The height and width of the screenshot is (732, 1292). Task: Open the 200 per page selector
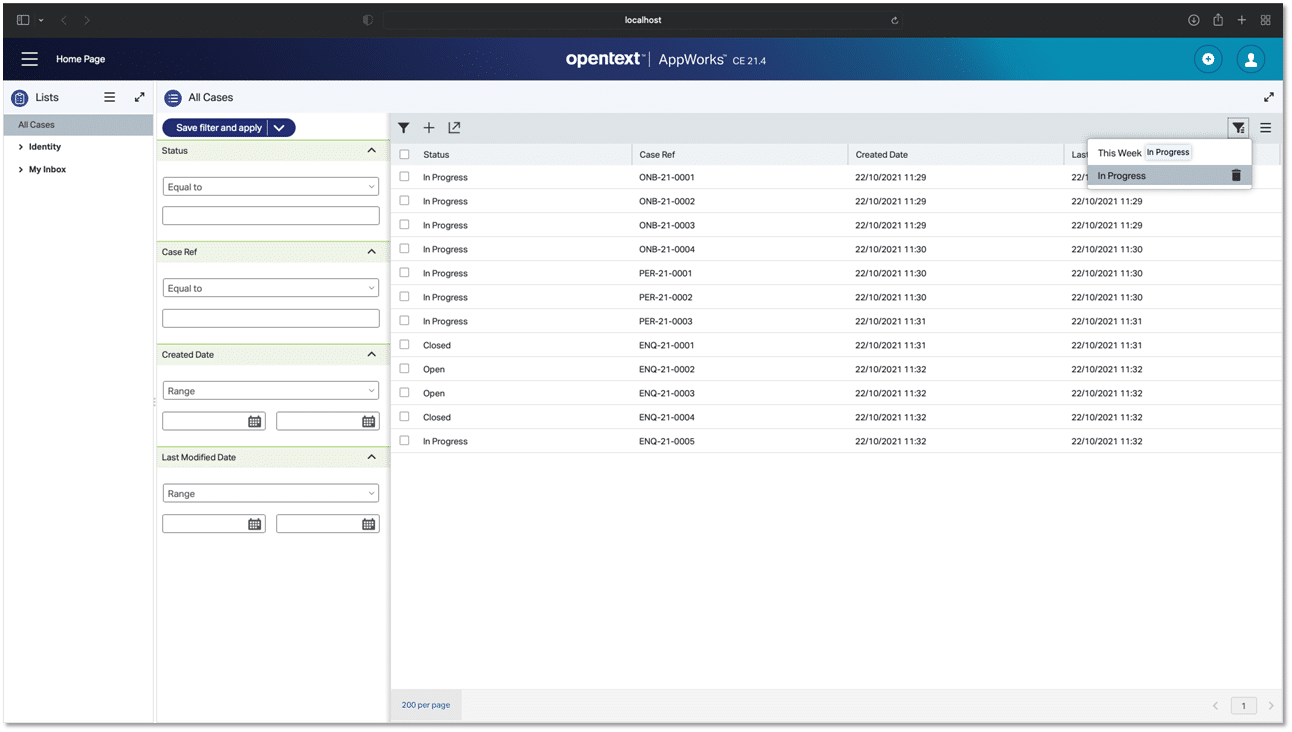425,705
